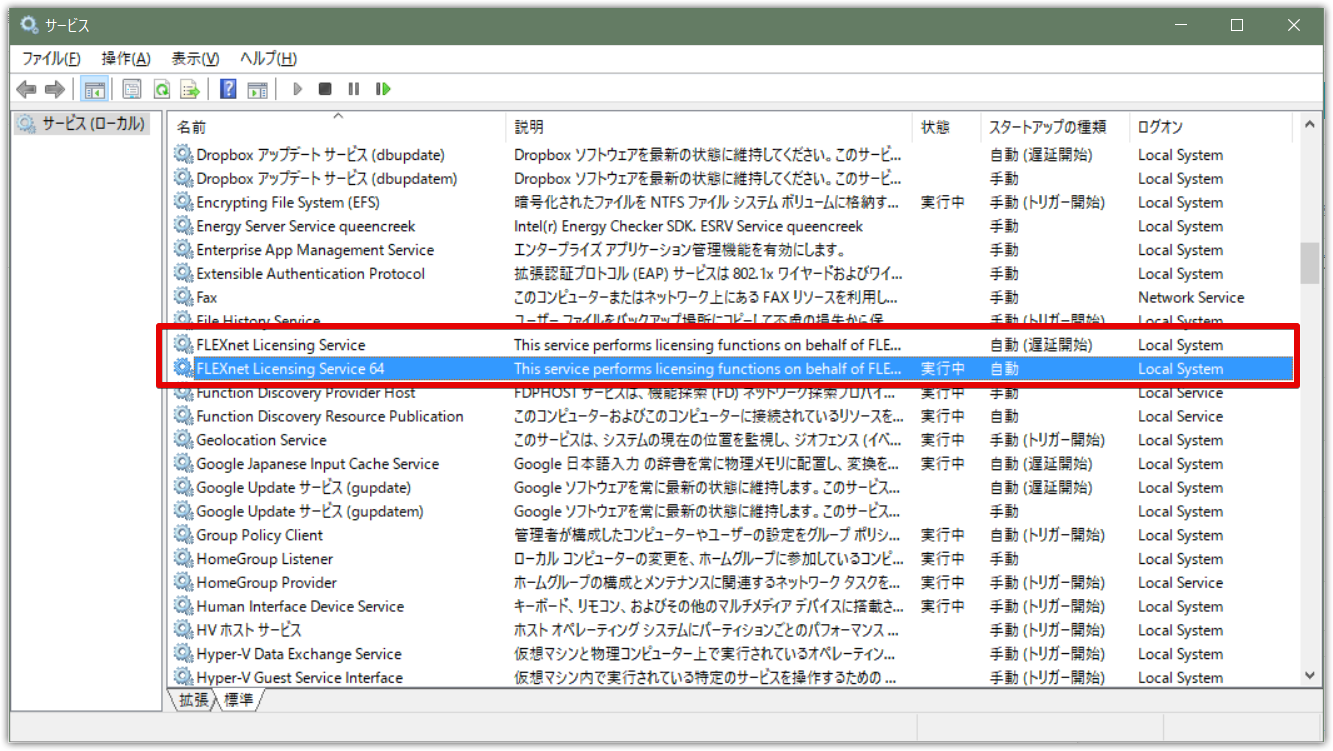Restart the selected service with restart icon

coord(382,90)
